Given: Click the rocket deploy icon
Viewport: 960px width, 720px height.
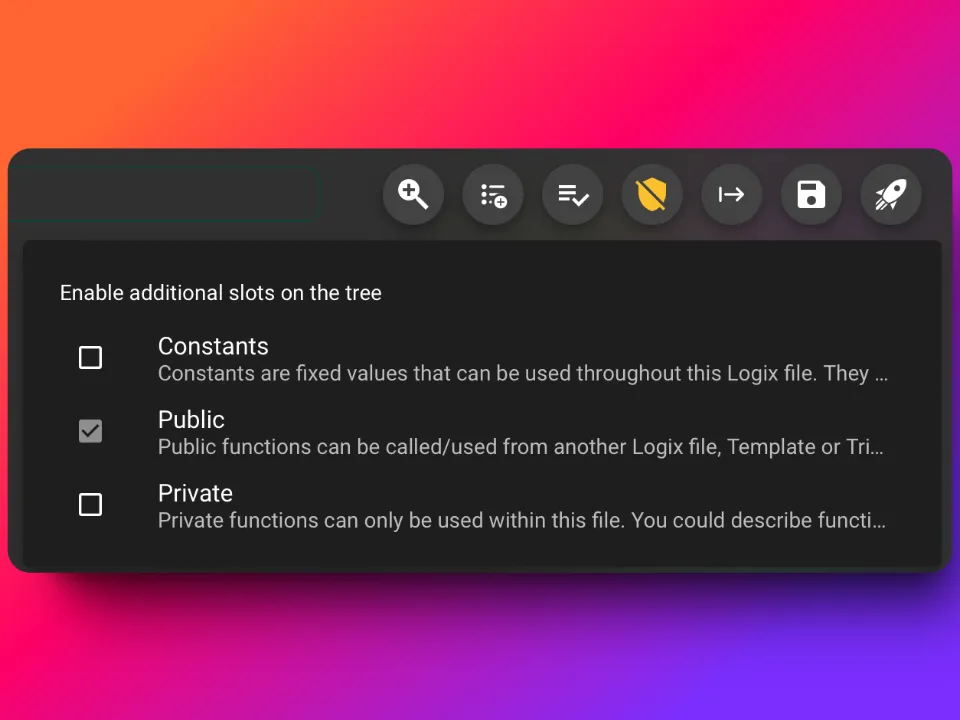Looking at the screenshot, I should (x=891, y=195).
